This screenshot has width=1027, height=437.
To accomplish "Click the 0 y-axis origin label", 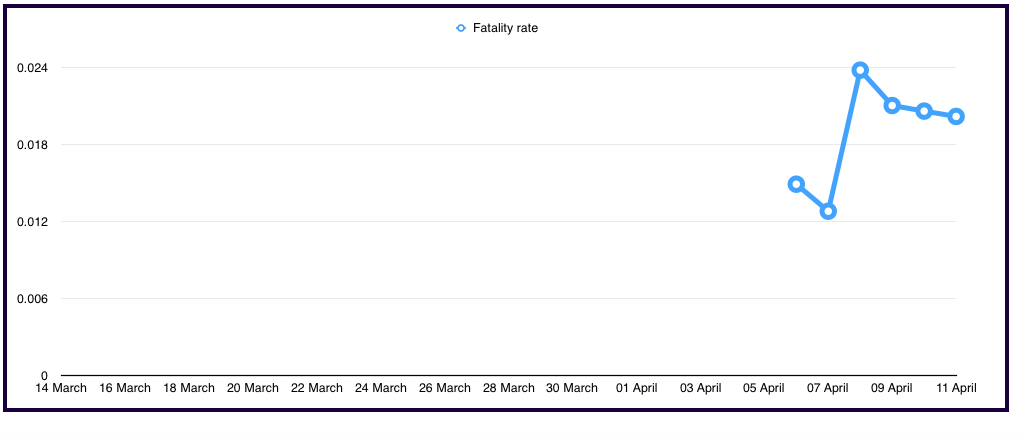I will 44,376.
